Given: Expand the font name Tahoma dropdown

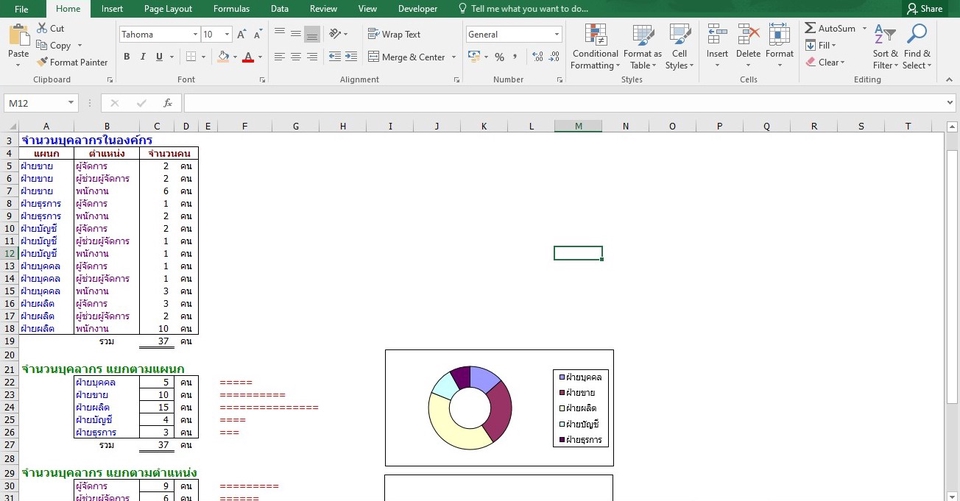Looking at the screenshot, I should point(195,34).
